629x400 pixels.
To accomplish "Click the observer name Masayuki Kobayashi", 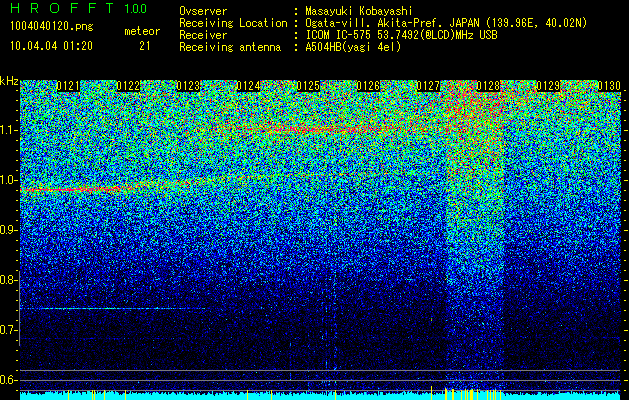I will pos(359,11).
